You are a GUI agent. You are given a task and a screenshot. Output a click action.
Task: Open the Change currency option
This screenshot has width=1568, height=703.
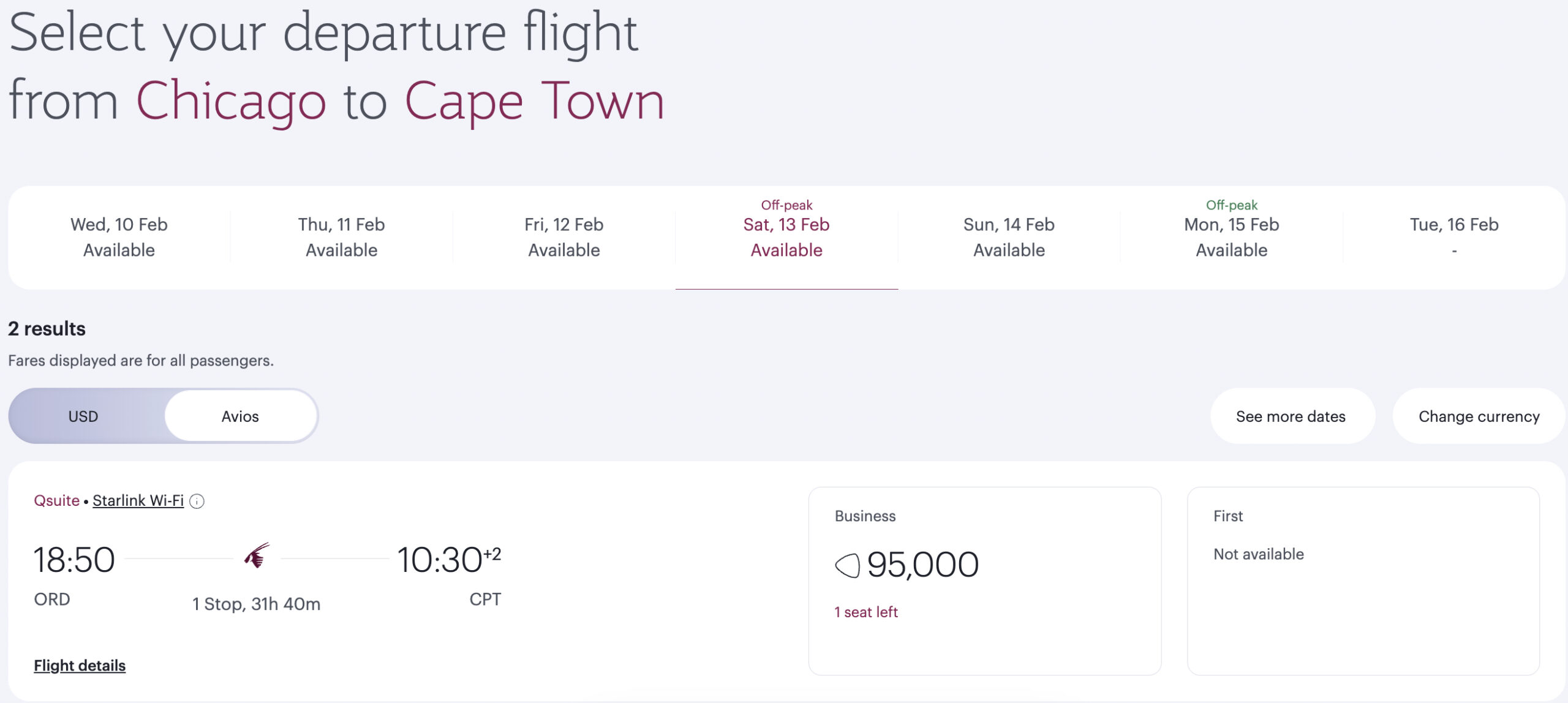coord(1479,416)
